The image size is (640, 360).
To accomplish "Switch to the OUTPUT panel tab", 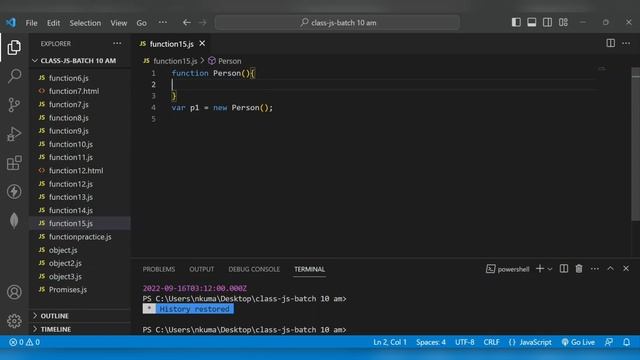I will point(202,269).
